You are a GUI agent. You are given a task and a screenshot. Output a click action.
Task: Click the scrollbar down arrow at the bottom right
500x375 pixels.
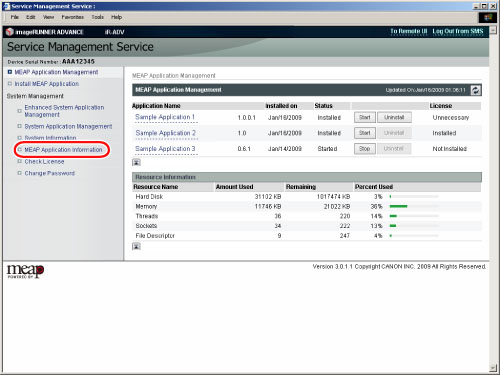point(493,368)
